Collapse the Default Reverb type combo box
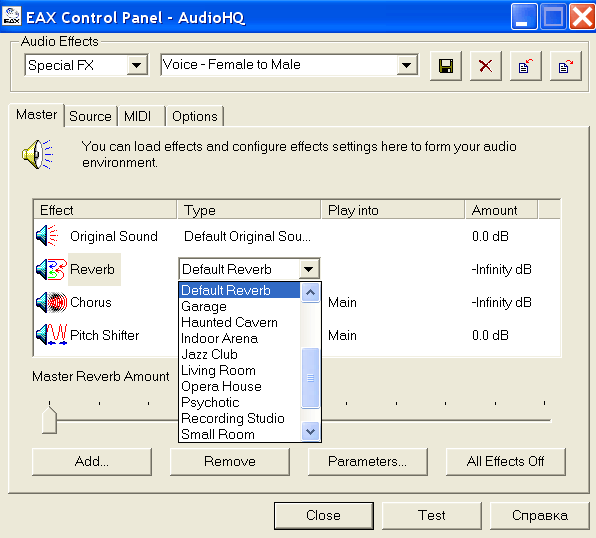This screenshot has width=596, height=538. (x=309, y=269)
